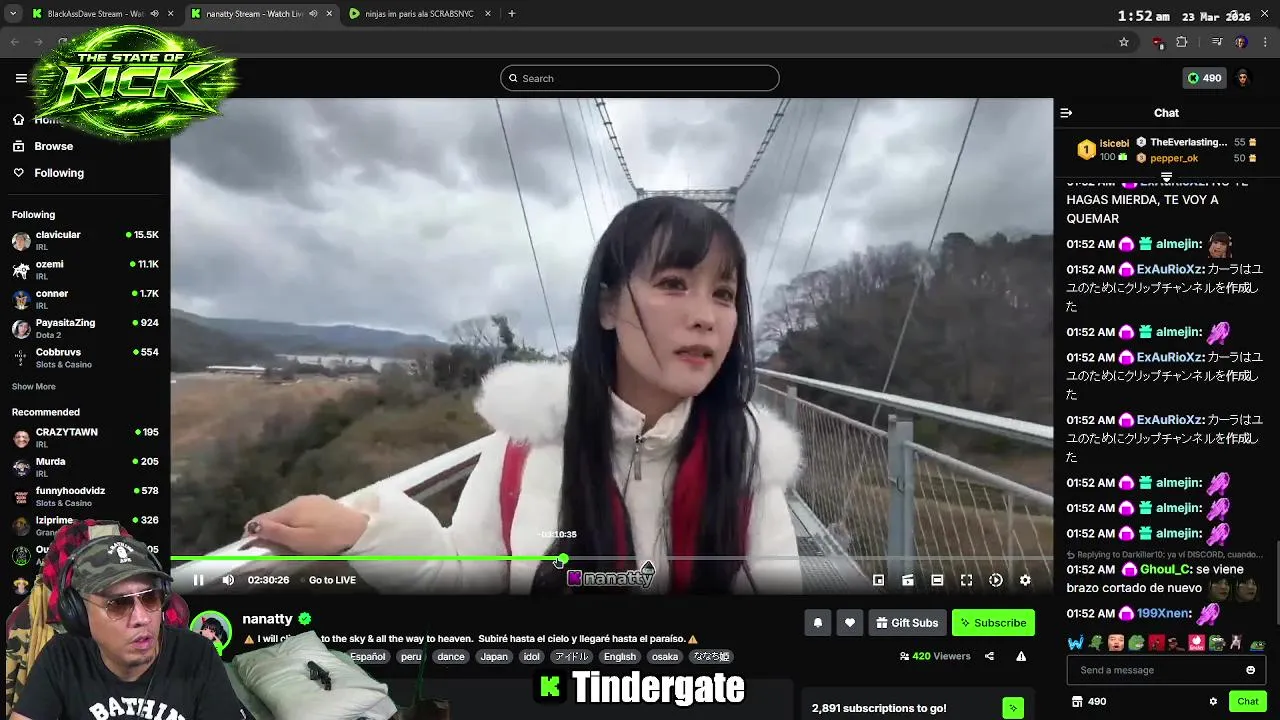Share the stream via share icon
The width and height of the screenshot is (1280, 720).
989,656
